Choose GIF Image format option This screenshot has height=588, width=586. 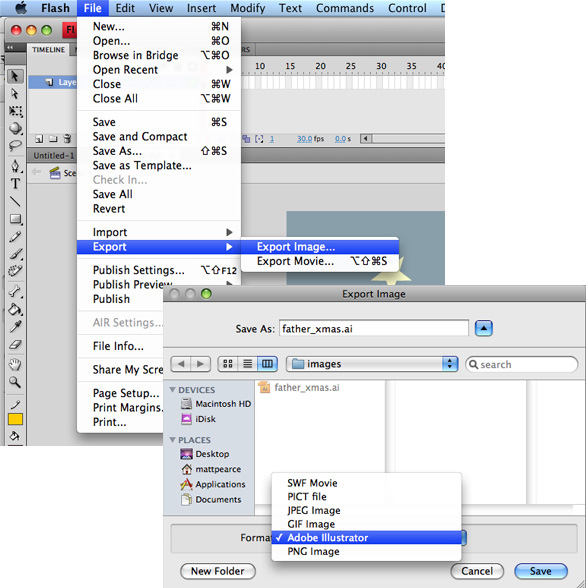point(367,524)
